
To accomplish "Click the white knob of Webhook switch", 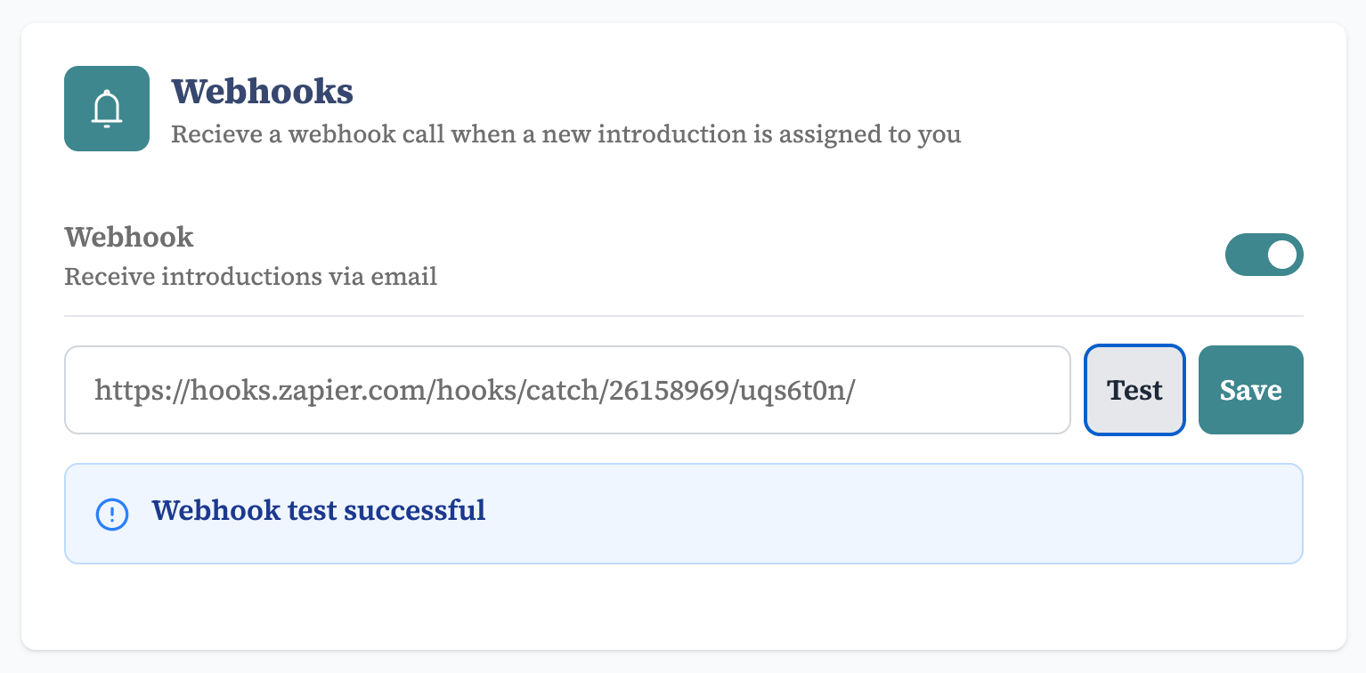I will point(1283,255).
